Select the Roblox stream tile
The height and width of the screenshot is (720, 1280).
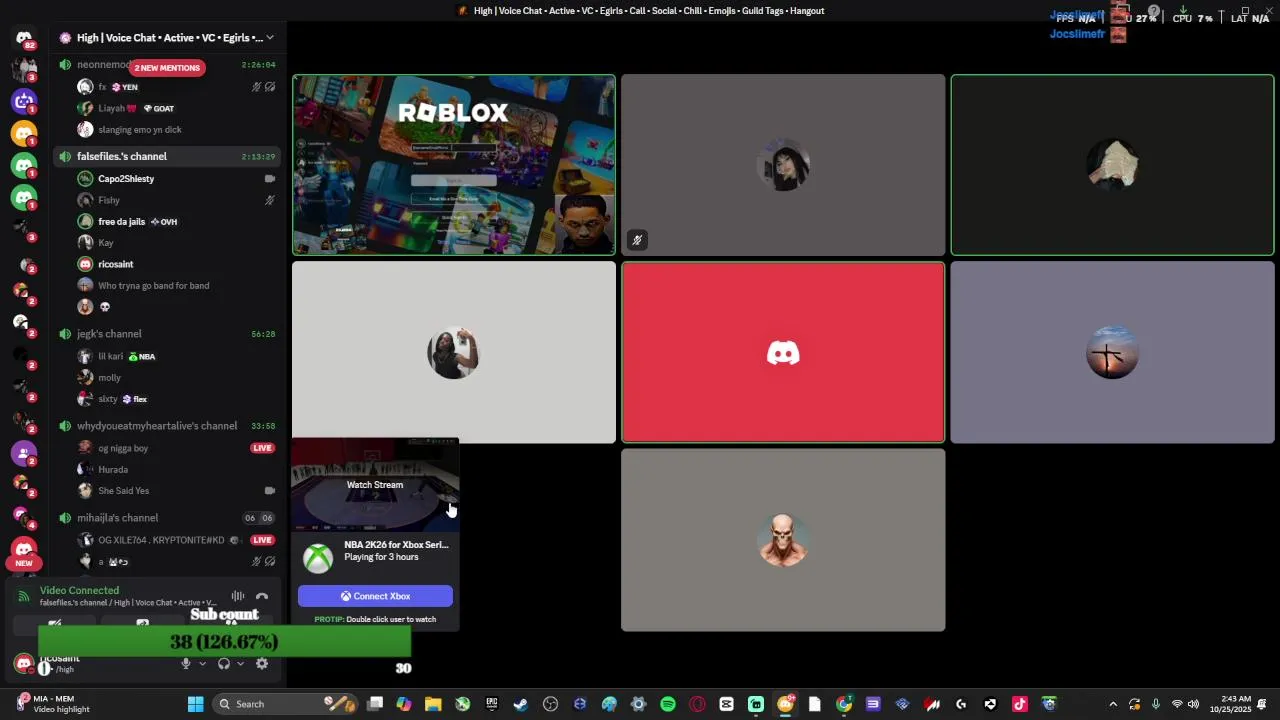tap(454, 165)
